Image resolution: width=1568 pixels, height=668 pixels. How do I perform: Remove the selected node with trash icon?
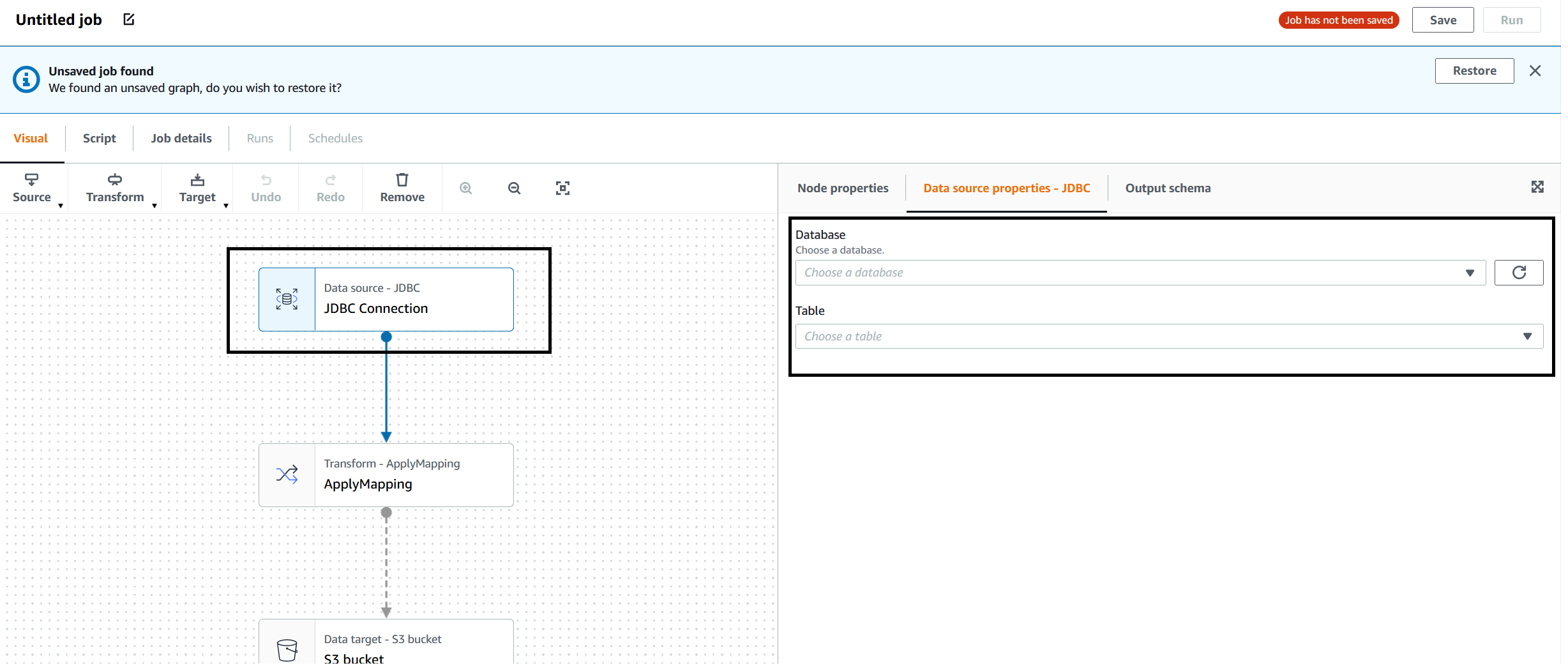coord(402,188)
